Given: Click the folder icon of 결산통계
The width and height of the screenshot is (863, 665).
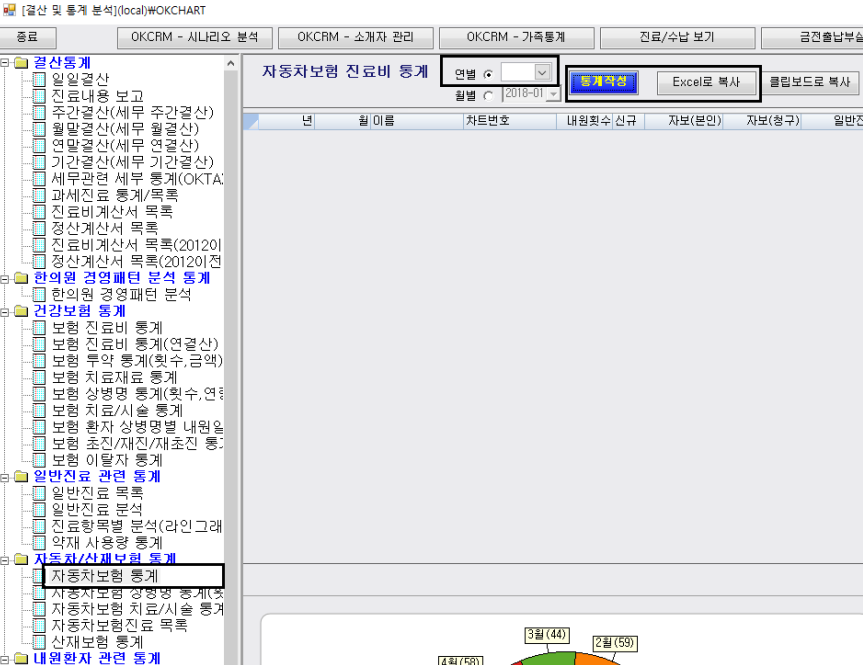Looking at the screenshot, I should point(21,63).
